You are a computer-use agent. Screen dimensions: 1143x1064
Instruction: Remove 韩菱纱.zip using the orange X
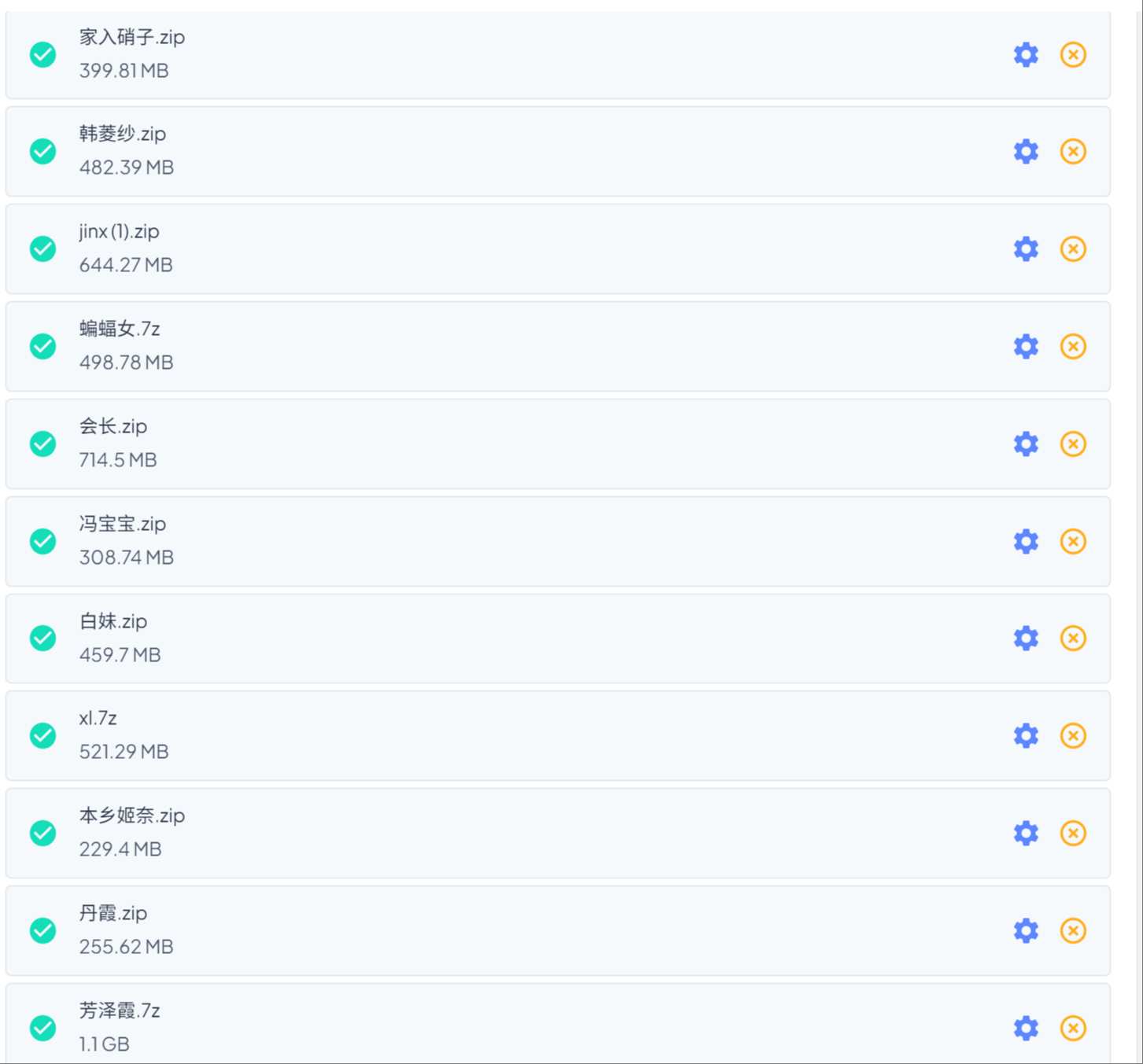click(1073, 151)
